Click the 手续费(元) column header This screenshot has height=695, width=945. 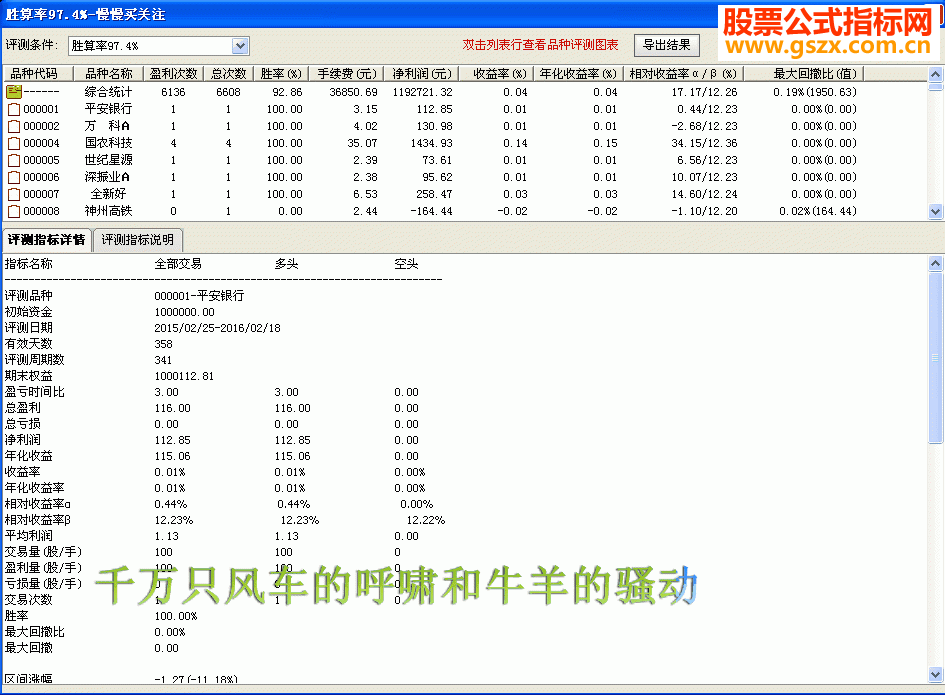tap(347, 74)
